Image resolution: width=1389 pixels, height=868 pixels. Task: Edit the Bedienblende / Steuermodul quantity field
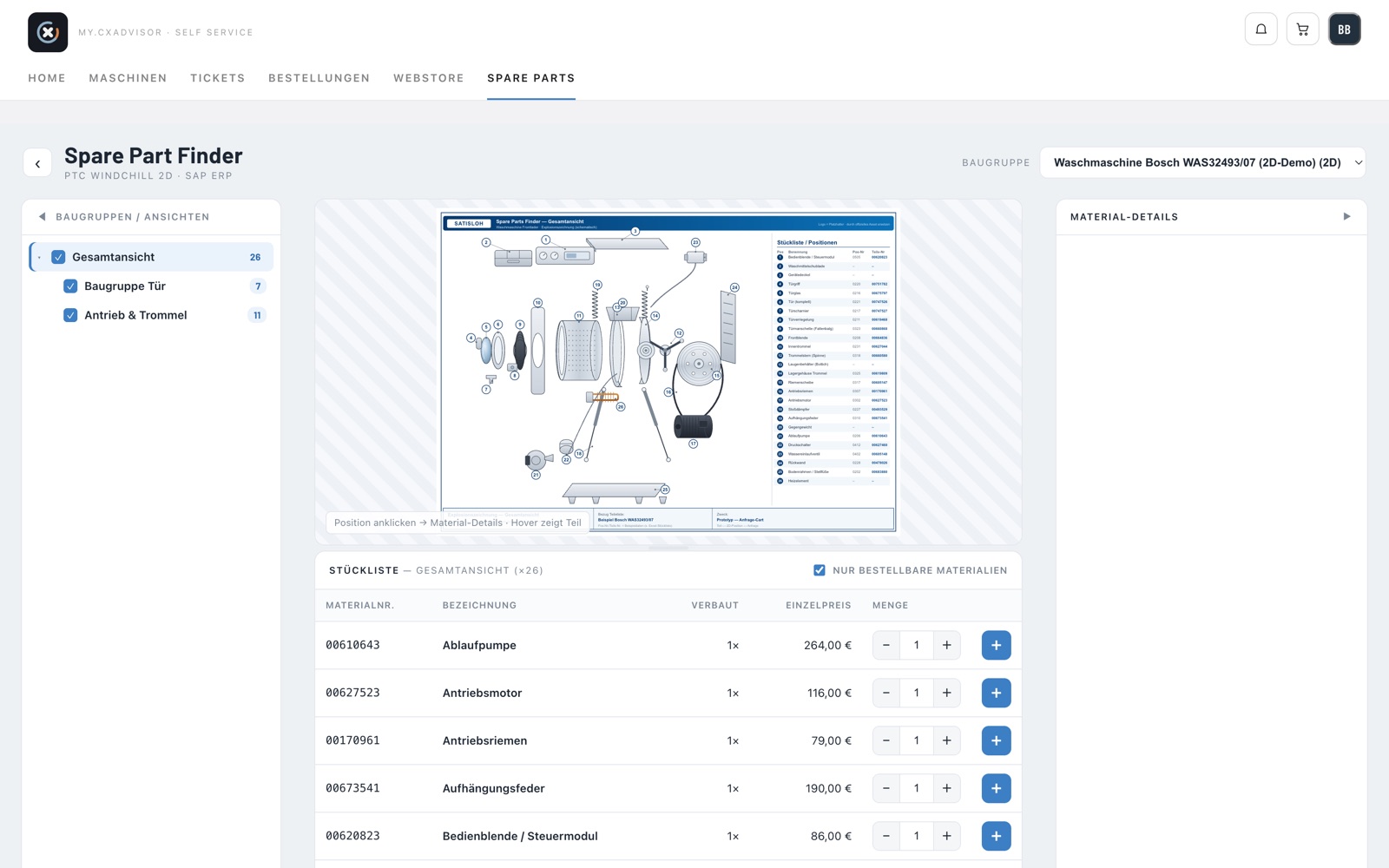916,836
